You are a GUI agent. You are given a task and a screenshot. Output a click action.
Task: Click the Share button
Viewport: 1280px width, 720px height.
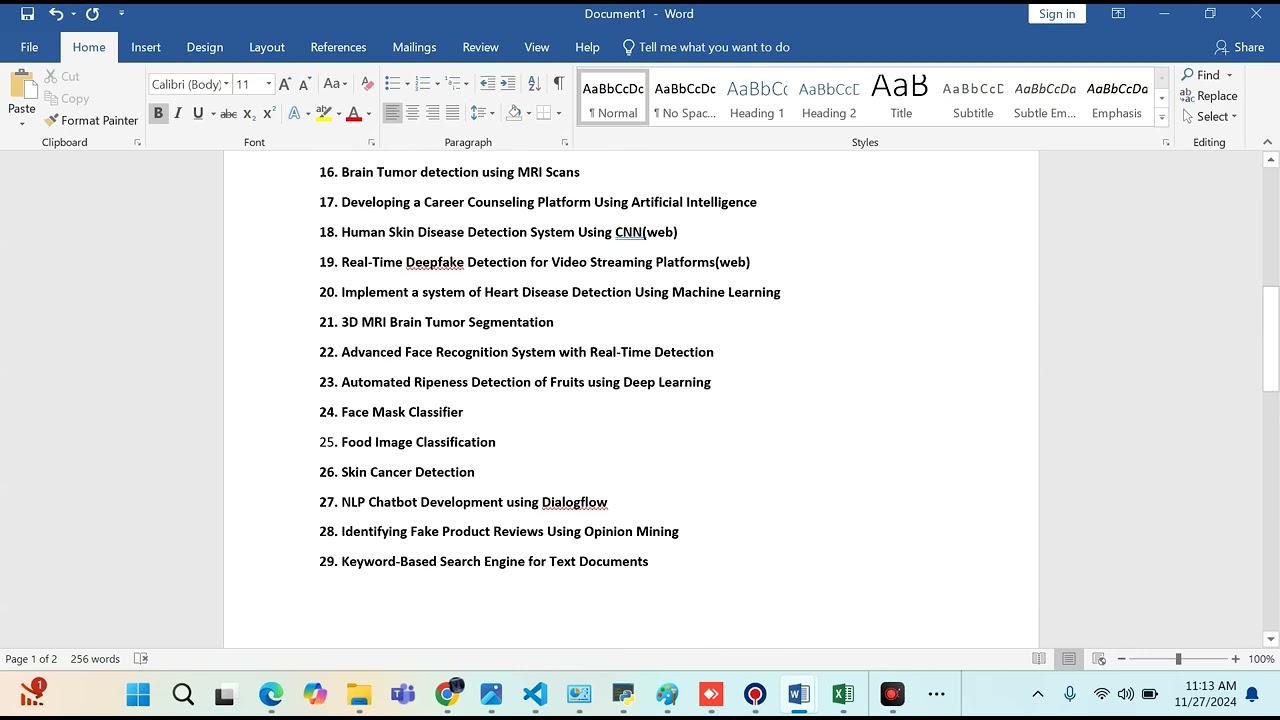click(x=1239, y=47)
